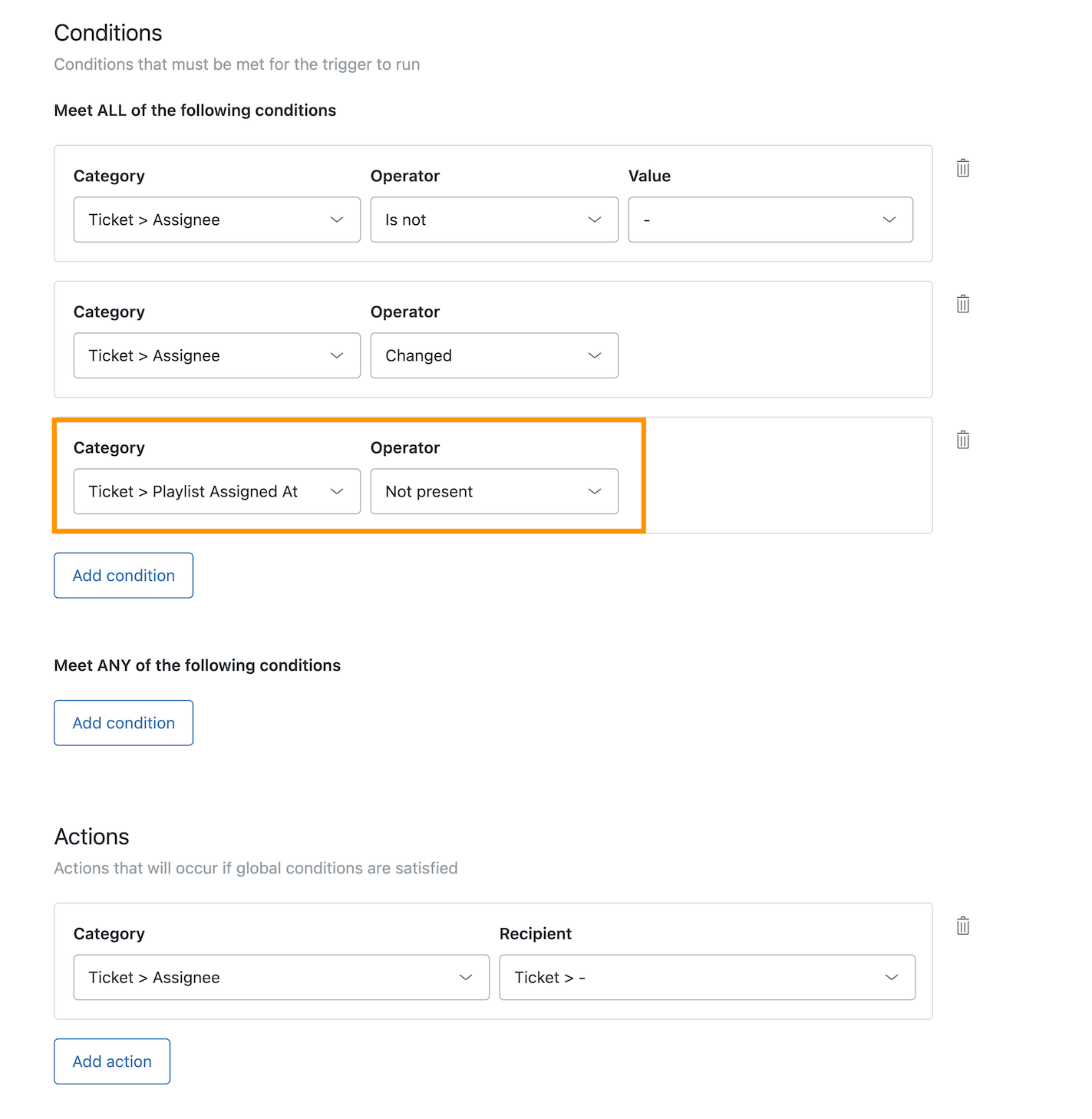The image size is (1092, 1119).
Task: Click chevron arrow of 'Changed' operator field
Action: click(x=594, y=355)
